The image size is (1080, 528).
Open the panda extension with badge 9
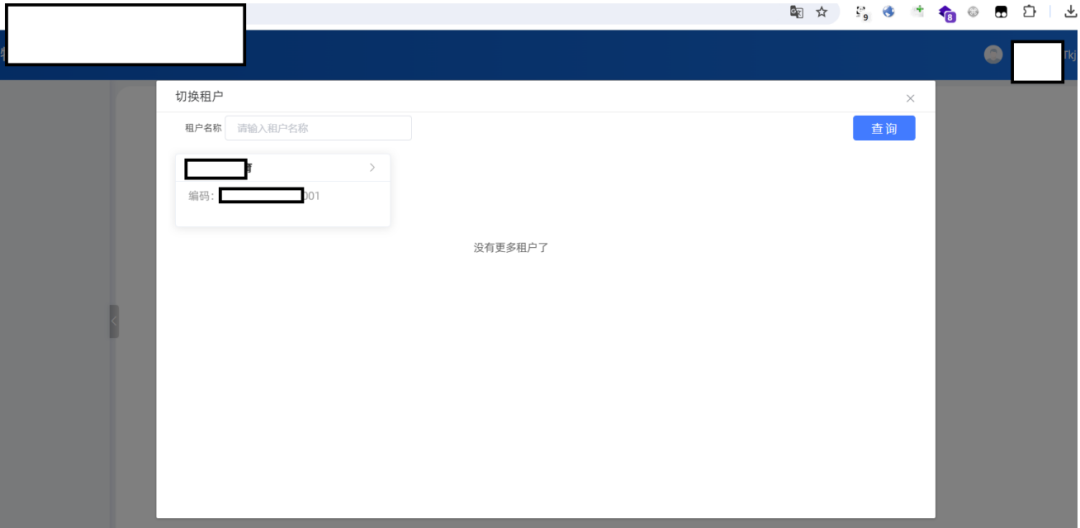[x=862, y=12]
